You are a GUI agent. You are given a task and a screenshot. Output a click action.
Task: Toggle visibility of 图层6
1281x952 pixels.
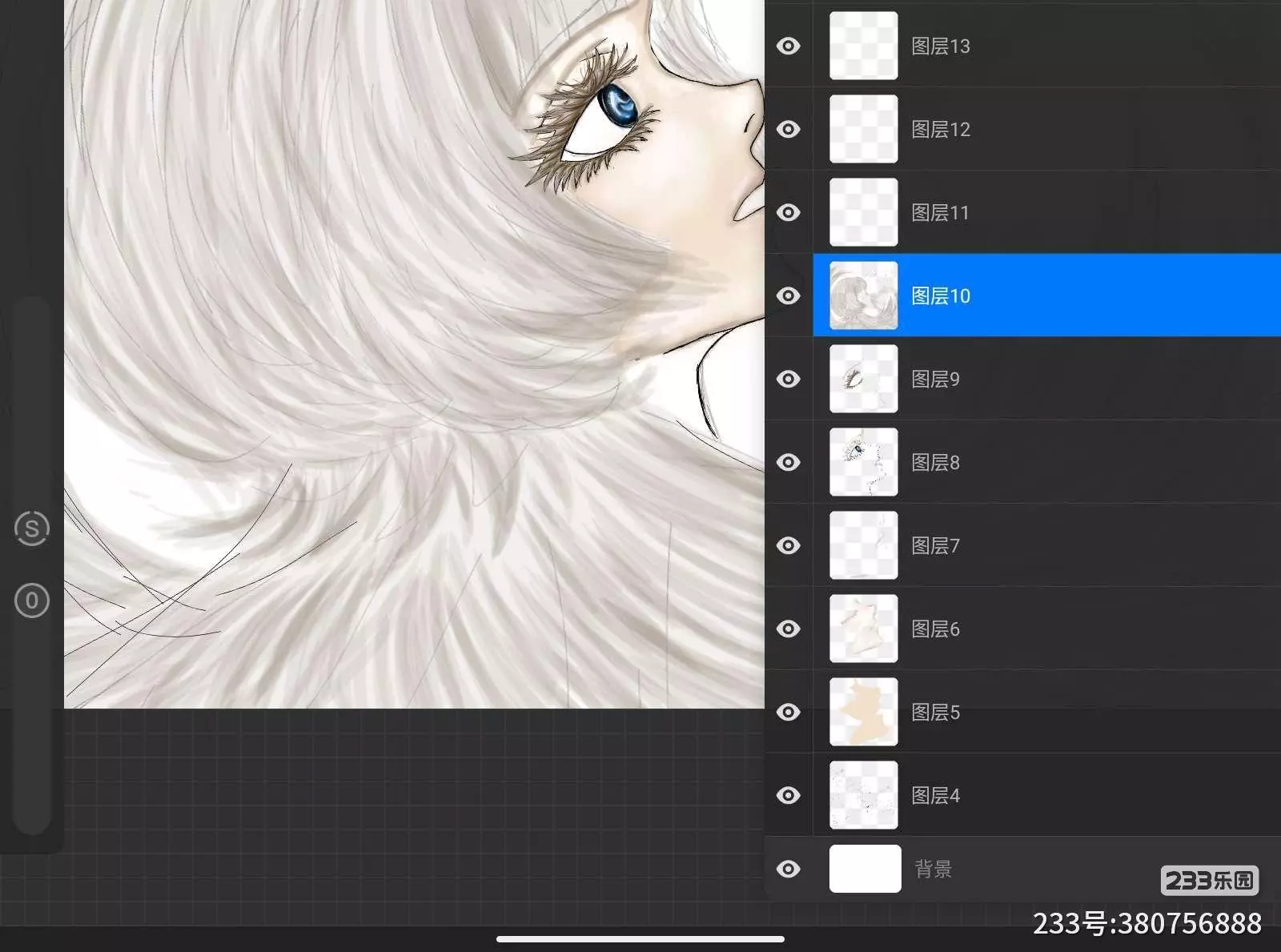[x=789, y=629]
